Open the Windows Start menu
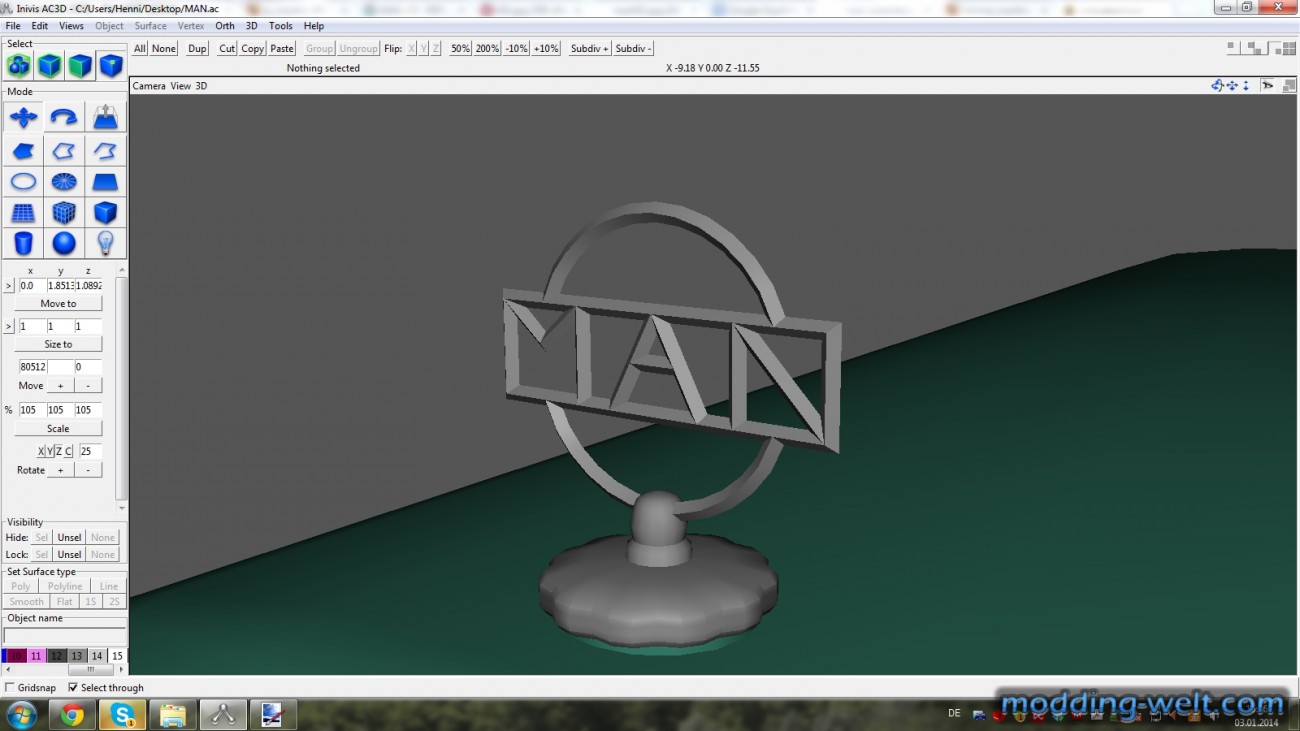 pyautogui.click(x=21, y=715)
